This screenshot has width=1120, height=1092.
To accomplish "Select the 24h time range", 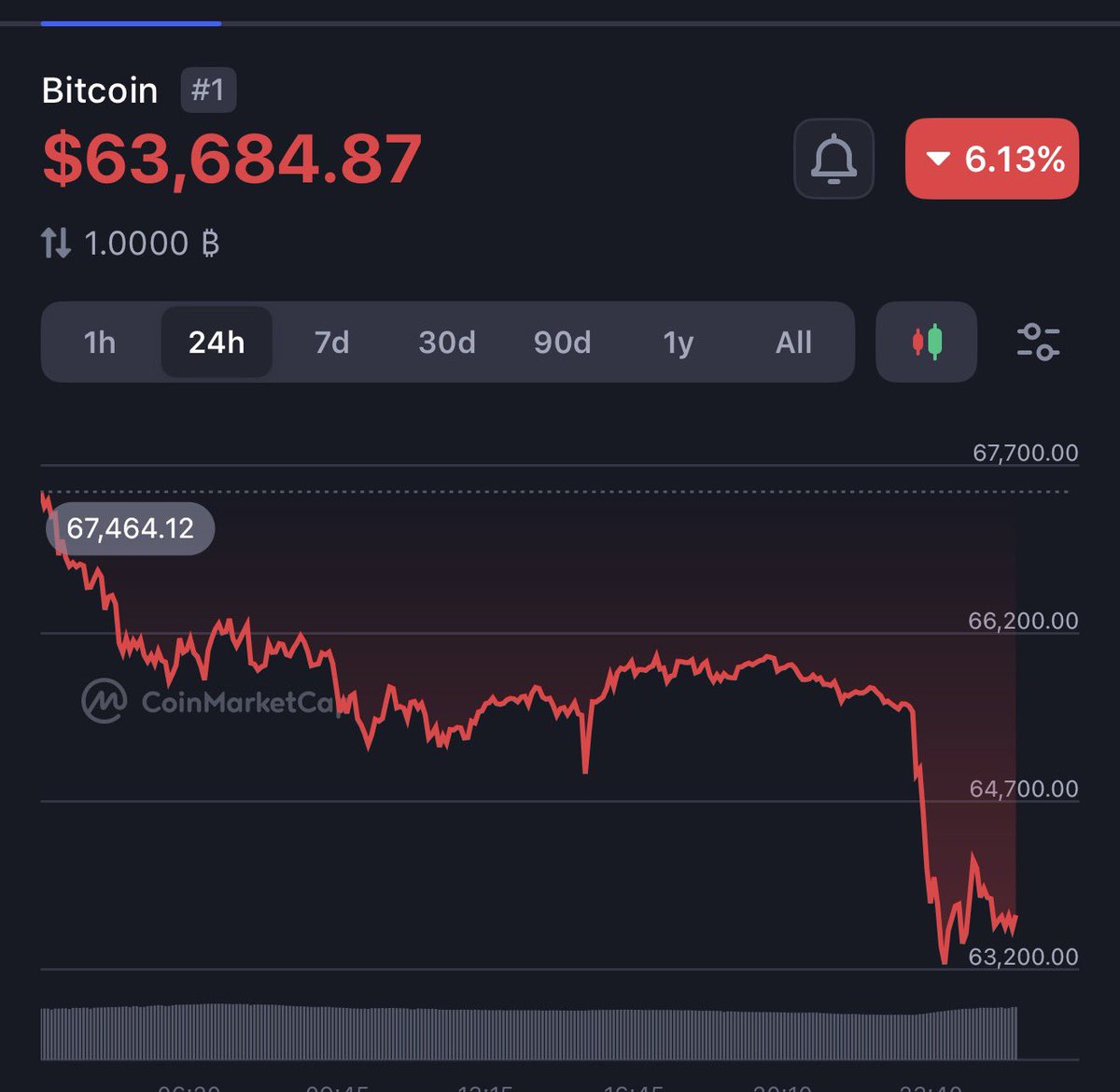I will pos(217,343).
